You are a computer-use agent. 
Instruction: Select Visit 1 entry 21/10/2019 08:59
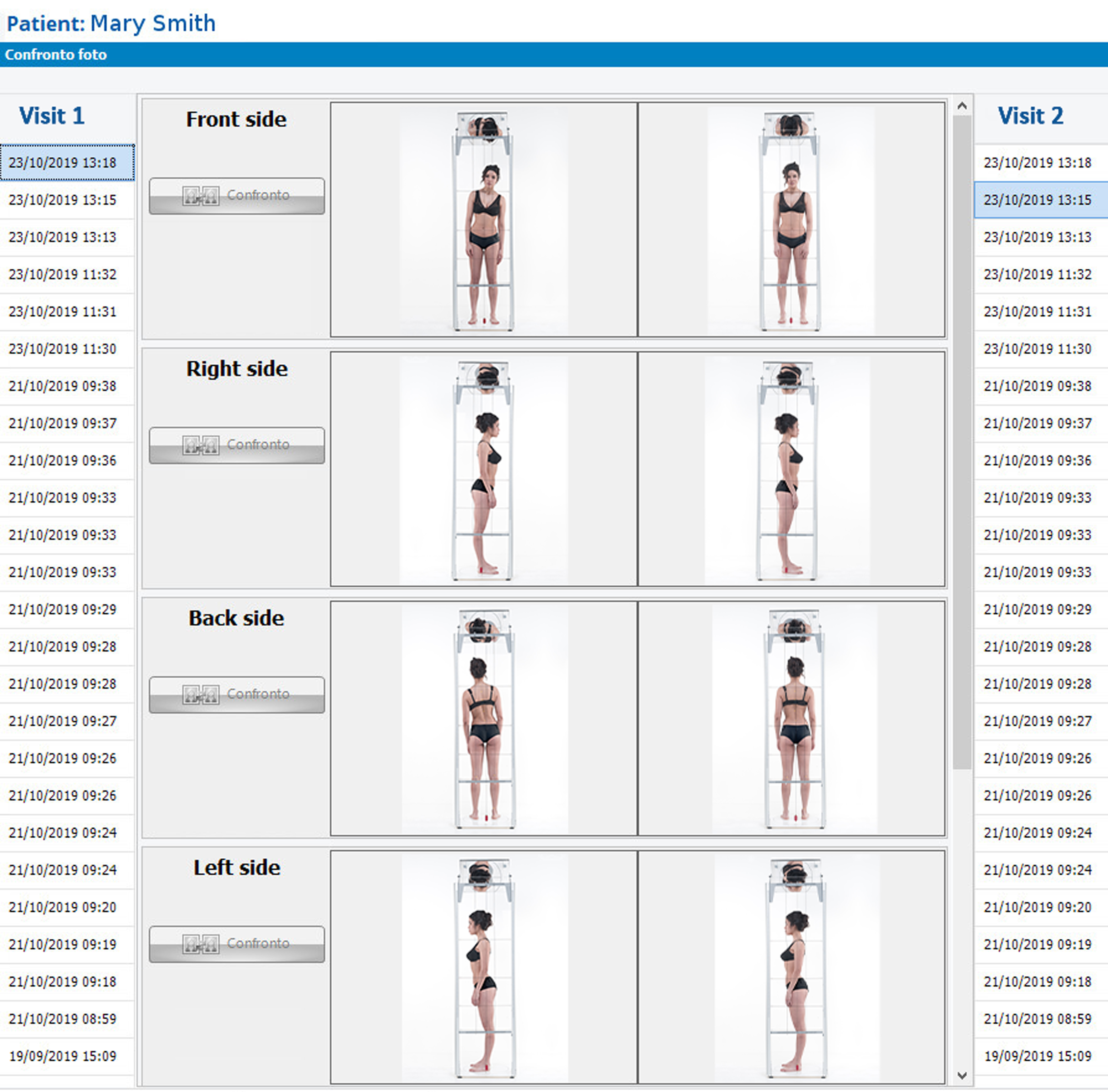point(62,1019)
